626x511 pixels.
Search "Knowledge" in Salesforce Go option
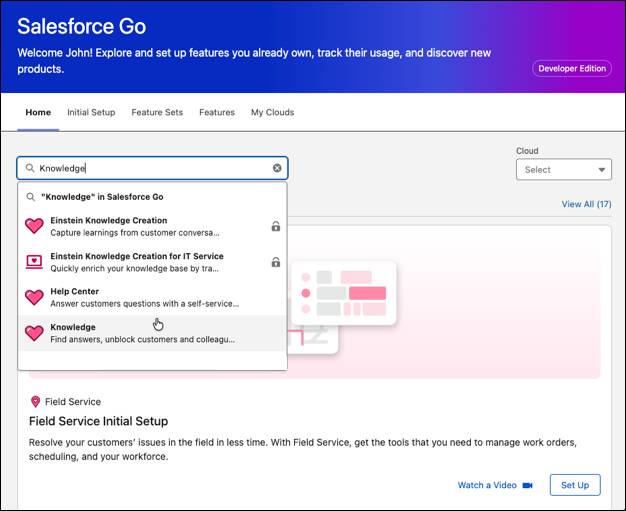(153, 197)
